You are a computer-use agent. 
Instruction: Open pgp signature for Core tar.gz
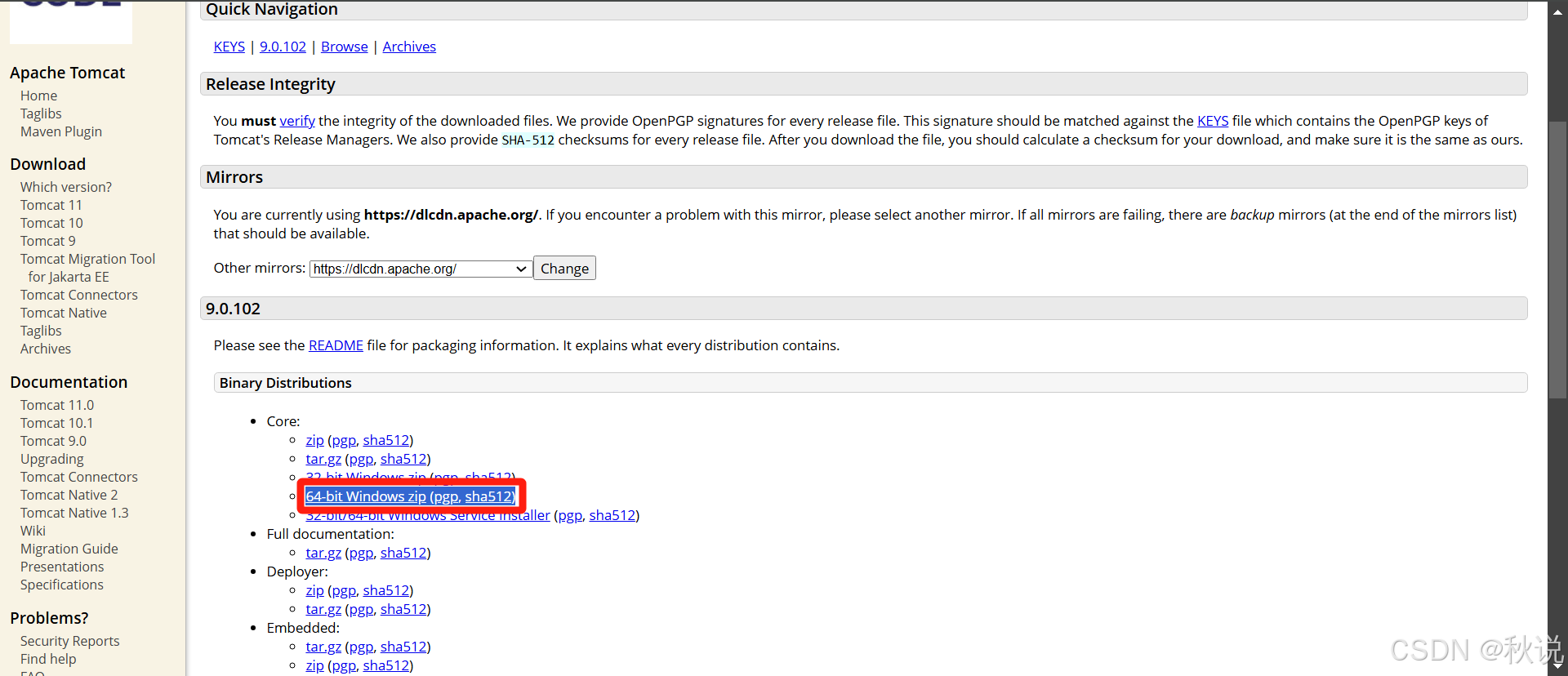coord(361,459)
